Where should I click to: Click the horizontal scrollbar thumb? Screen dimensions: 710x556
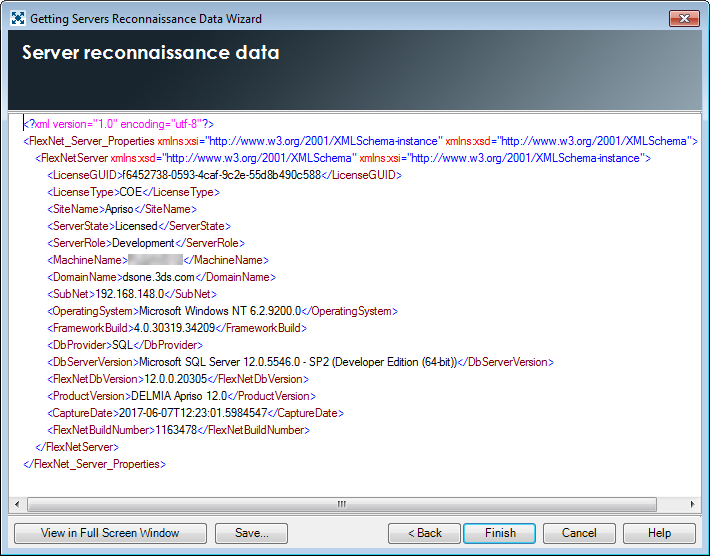(x=342, y=504)
